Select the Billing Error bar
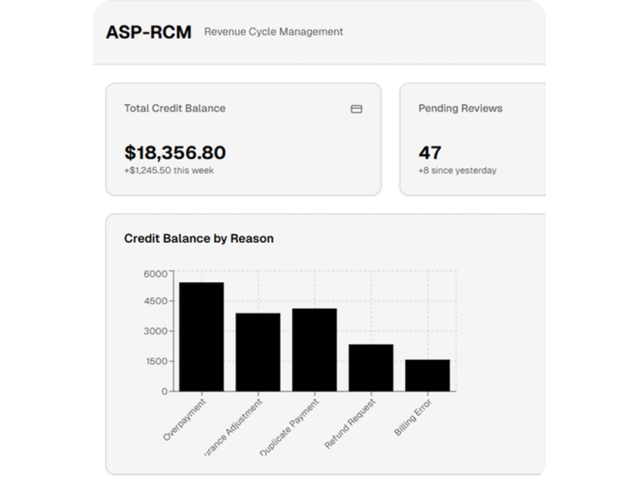 (427, 375)
